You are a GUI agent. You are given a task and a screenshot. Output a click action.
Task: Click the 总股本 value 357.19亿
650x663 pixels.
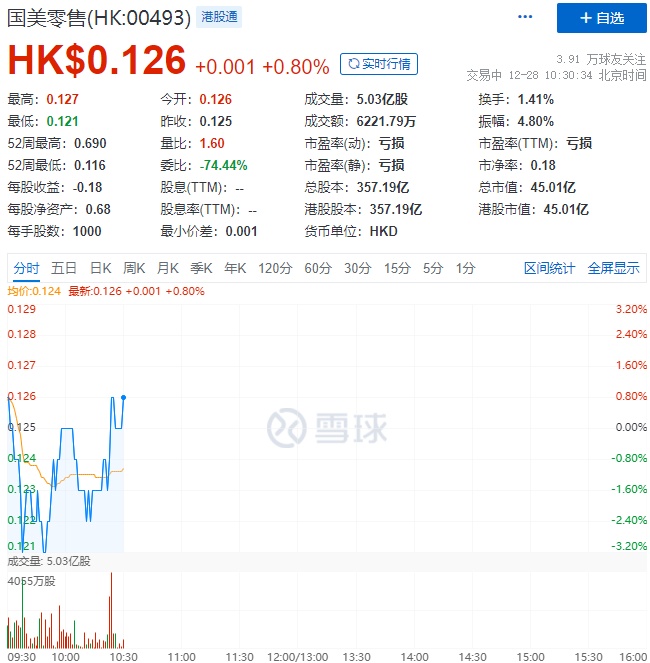pos(383,187)
